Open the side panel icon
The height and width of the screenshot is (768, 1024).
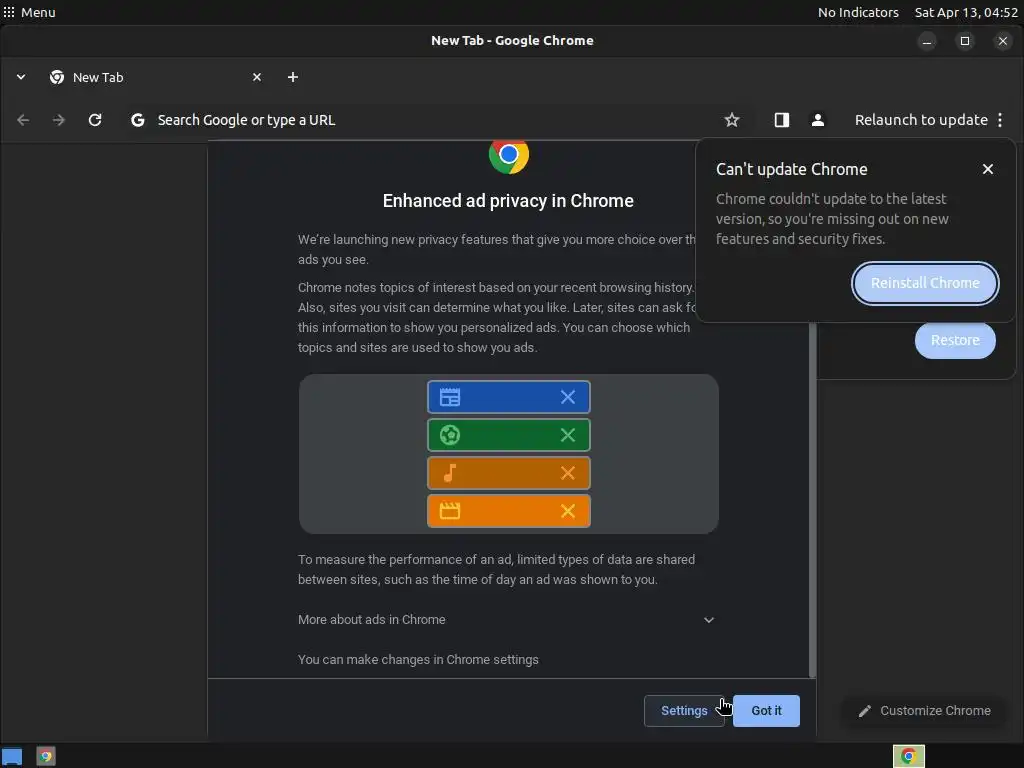[x=782, y=120]
